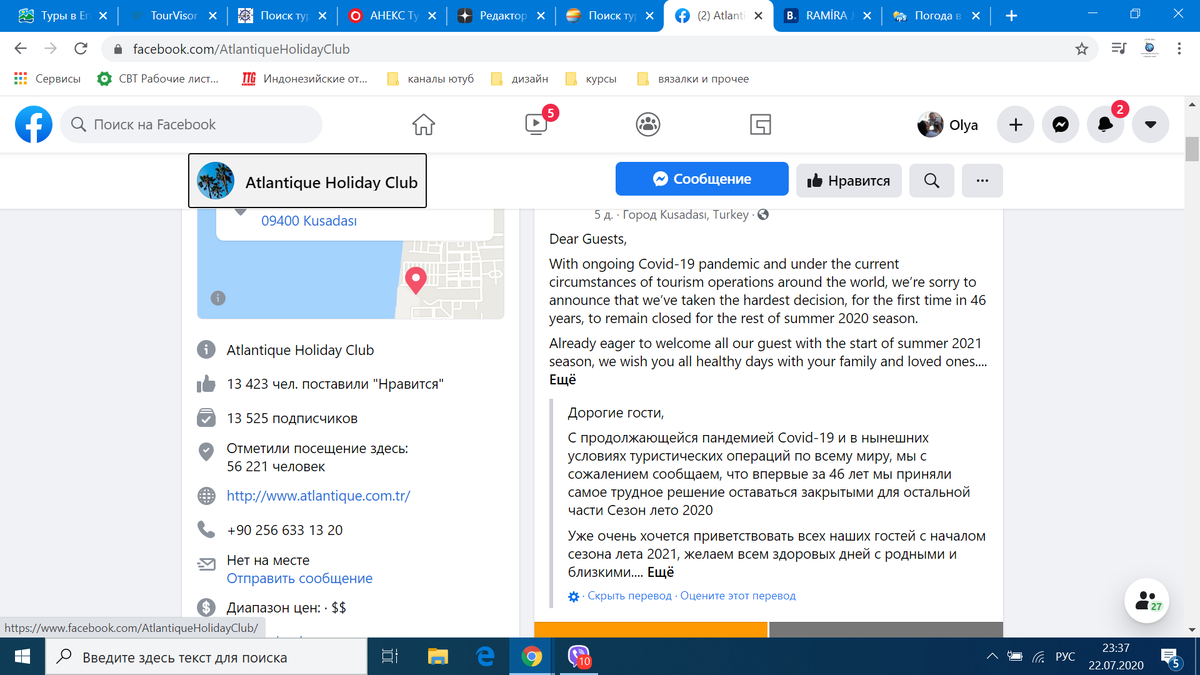This screenshot has width=1200, height=675.
Task: Click the address bar URL
Action: [x=241, y=49]
